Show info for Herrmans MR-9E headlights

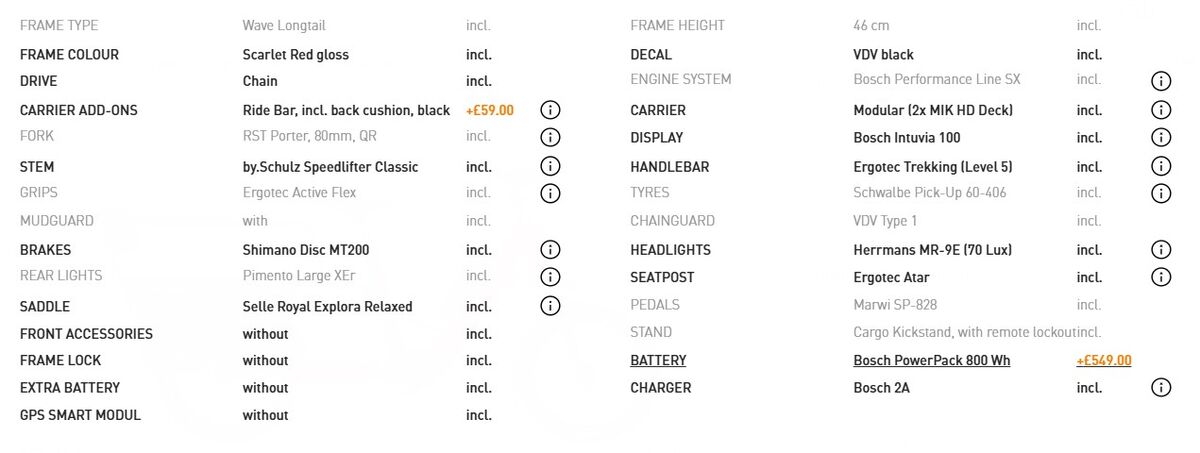point(1161,250)
